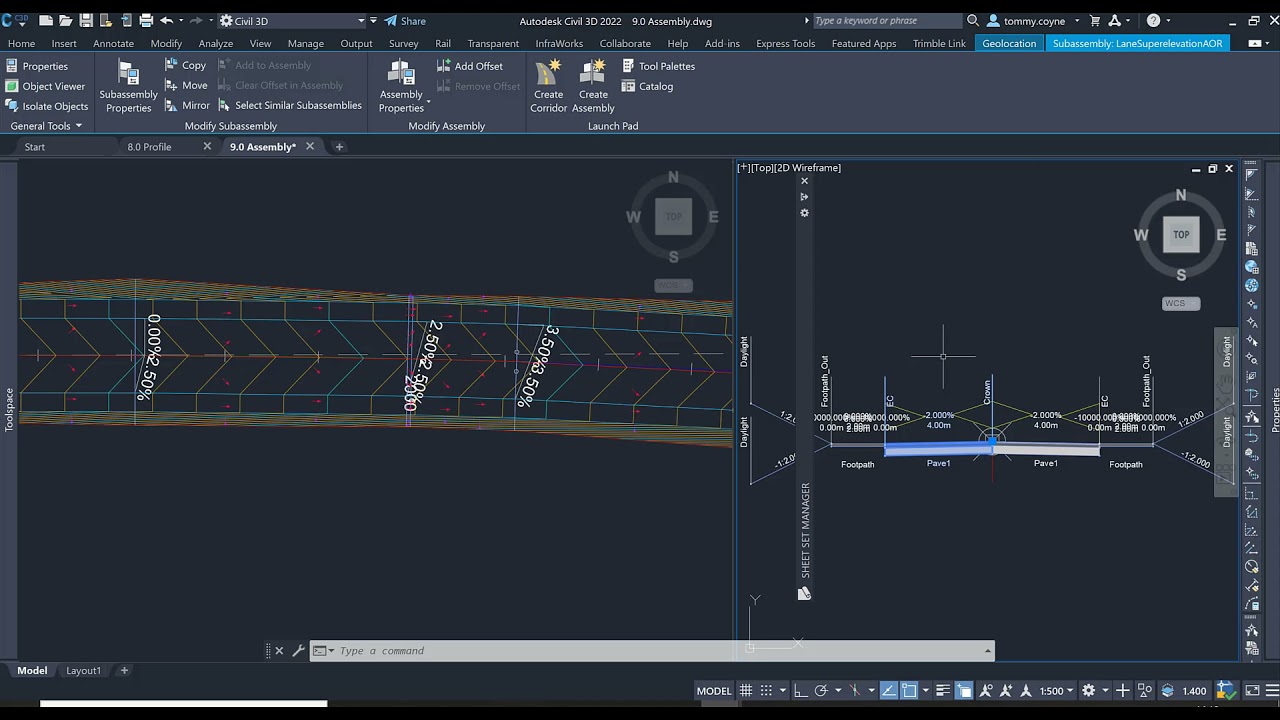Open the 1:500 annotation scale dropdown
Screen dimensions: 1280x720
click(x=1056, y=691)
